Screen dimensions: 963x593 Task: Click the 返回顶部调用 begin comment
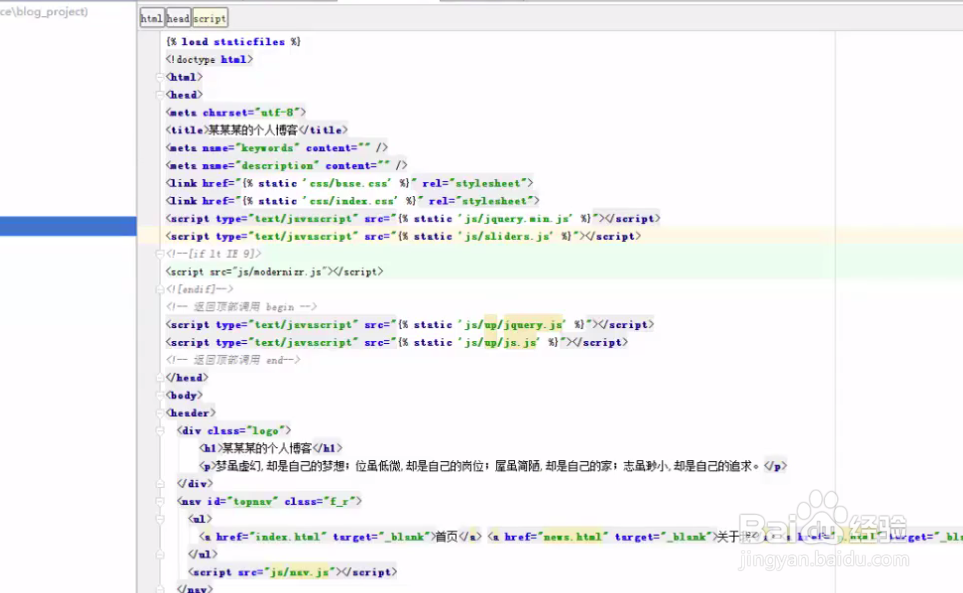[241, 307]
